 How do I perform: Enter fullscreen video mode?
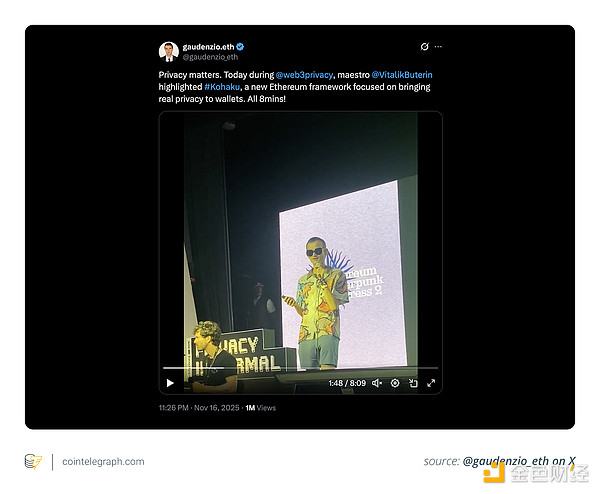(x=431, y=383)
